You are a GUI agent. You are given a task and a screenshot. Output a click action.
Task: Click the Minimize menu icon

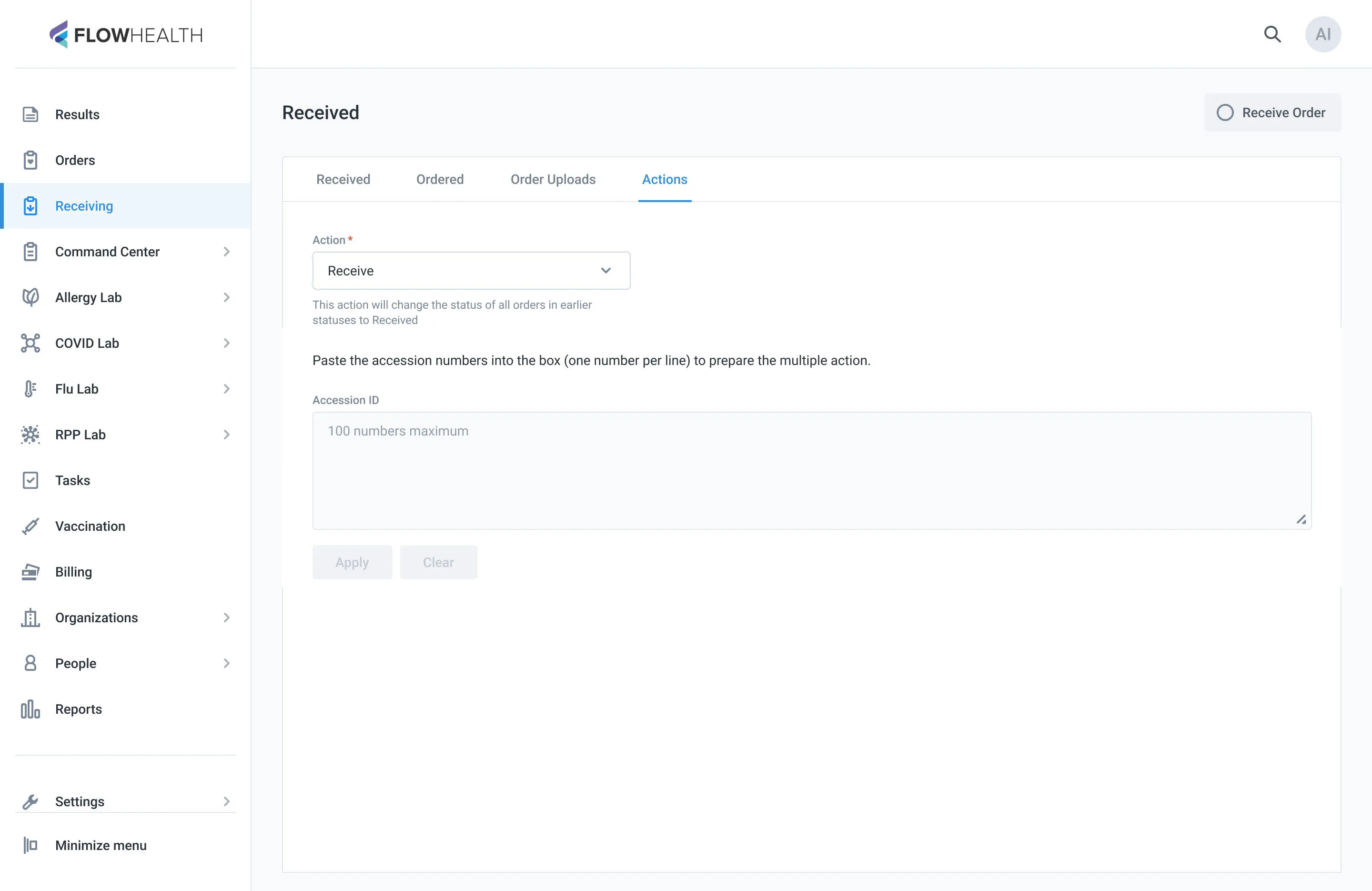(x=30, y=845)
